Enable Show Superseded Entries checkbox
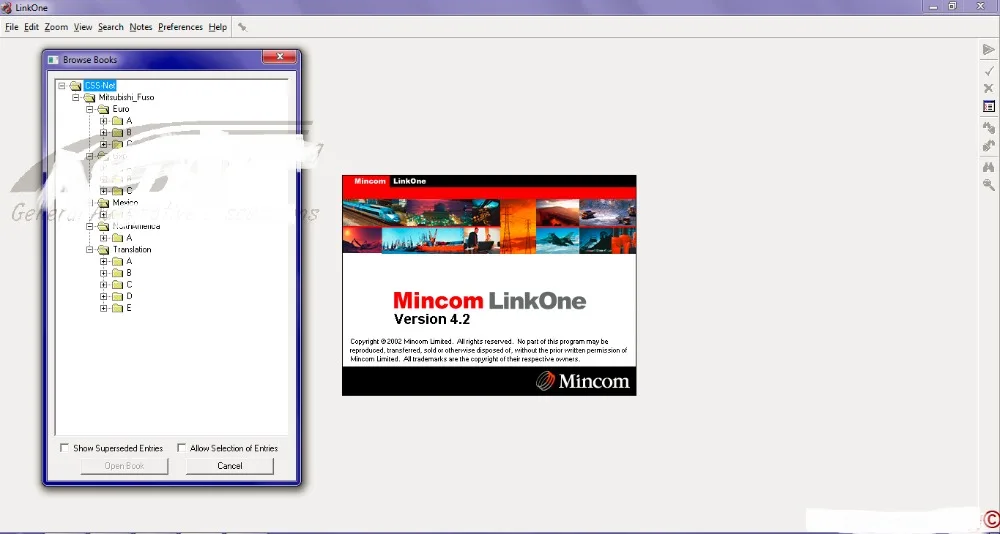The width and height of the screenshot is (1000, 534). (x=64, y=448)
